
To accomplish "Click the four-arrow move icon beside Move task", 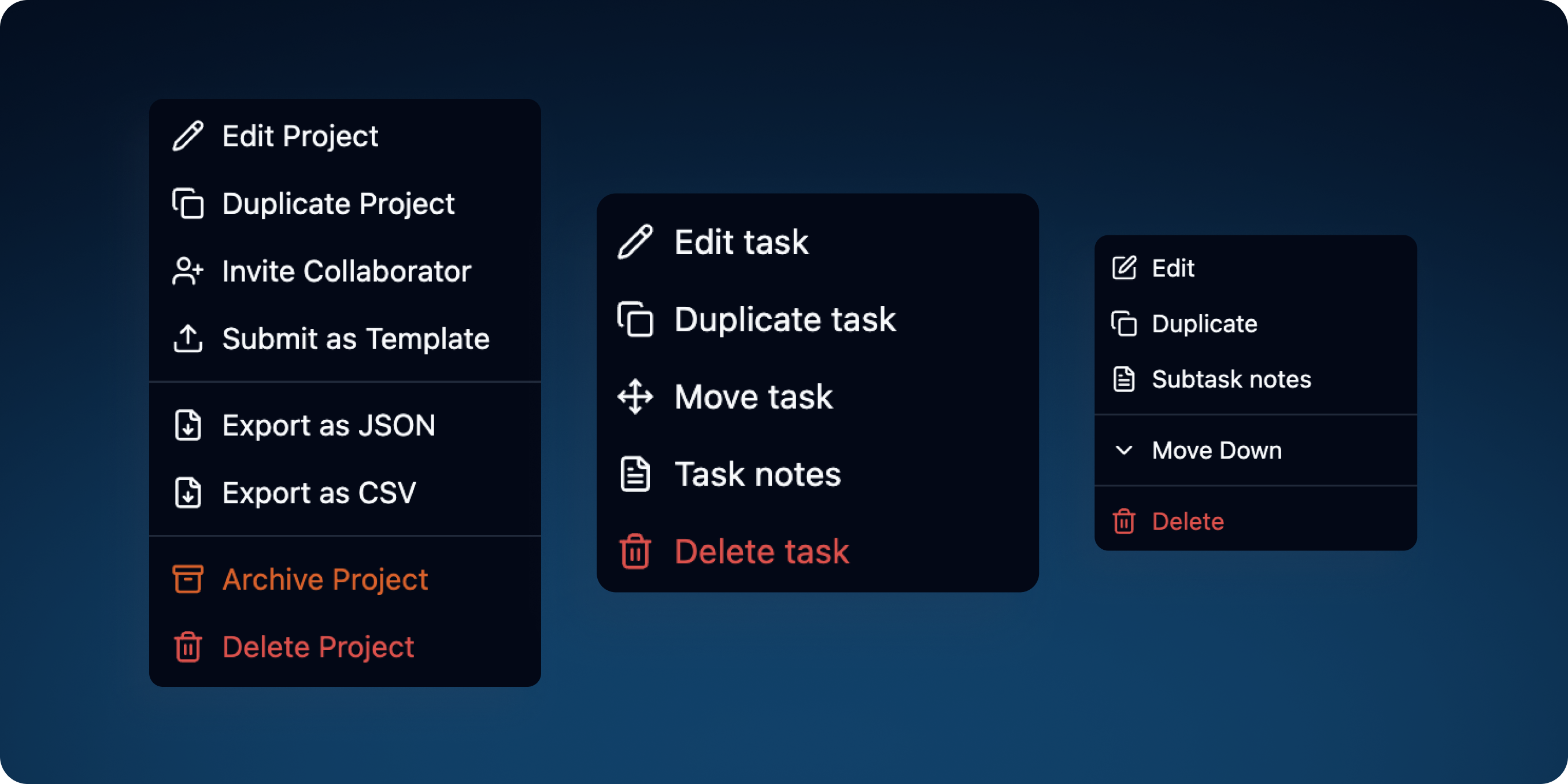I will pos(635,397).
